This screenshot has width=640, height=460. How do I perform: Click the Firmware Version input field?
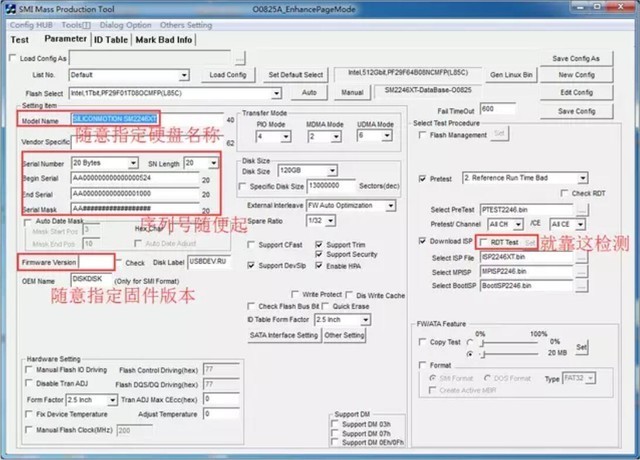click(96, 262)
